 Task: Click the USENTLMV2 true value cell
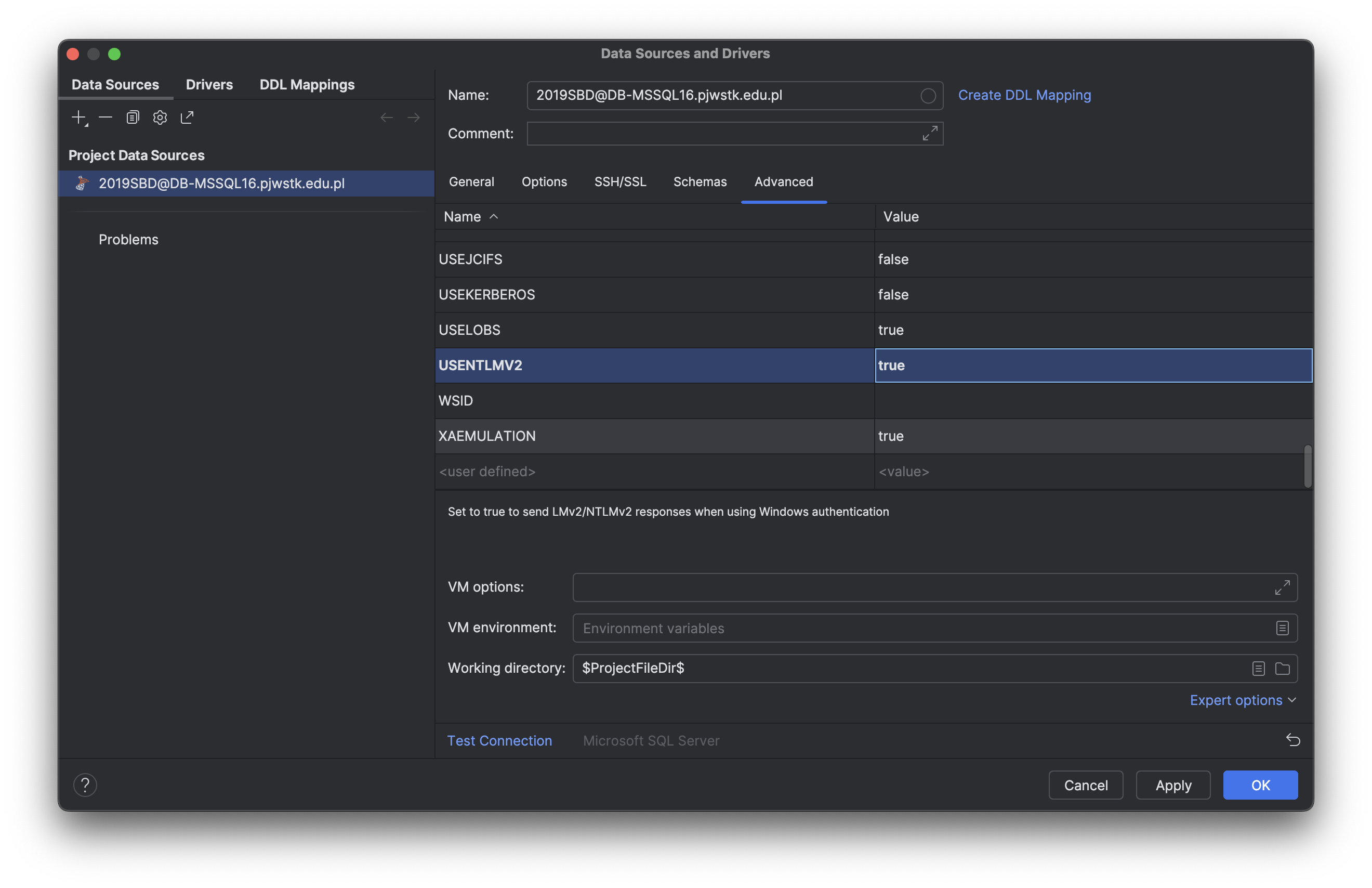point(1093,365)
